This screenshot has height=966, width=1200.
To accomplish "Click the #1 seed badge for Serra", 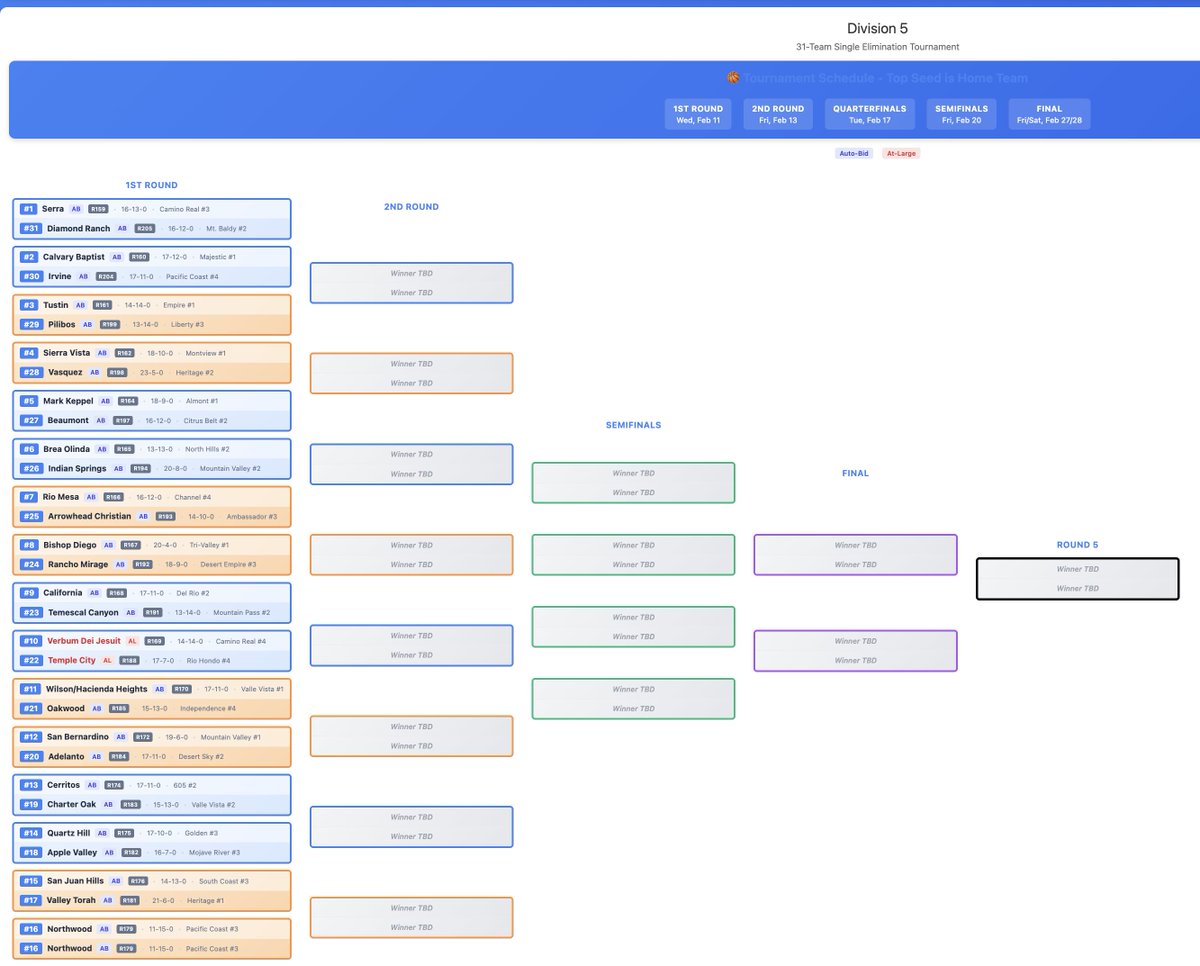I will click(28, 209).
